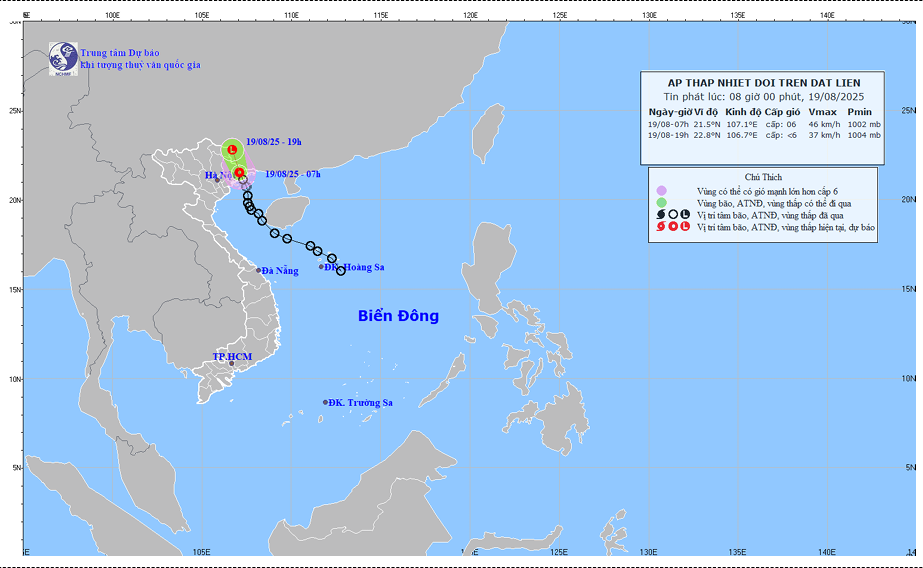Click the Hà Nội city dot
The image size is (923, 568).
217,180
